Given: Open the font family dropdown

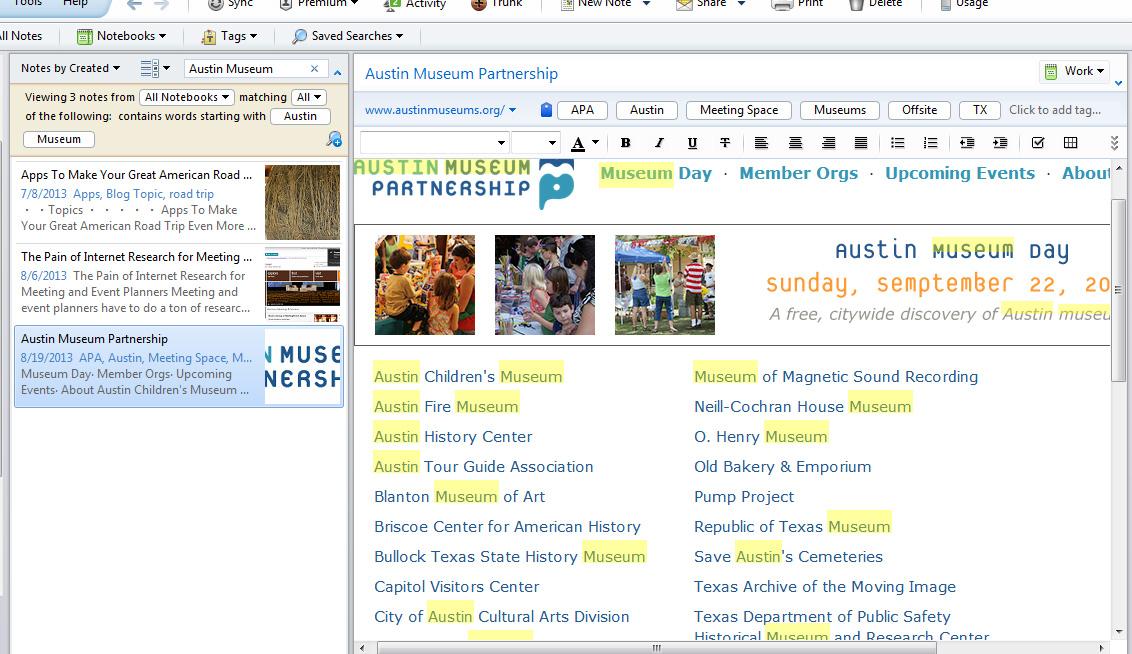Looking at the screenshot, I should coord(501,143).
